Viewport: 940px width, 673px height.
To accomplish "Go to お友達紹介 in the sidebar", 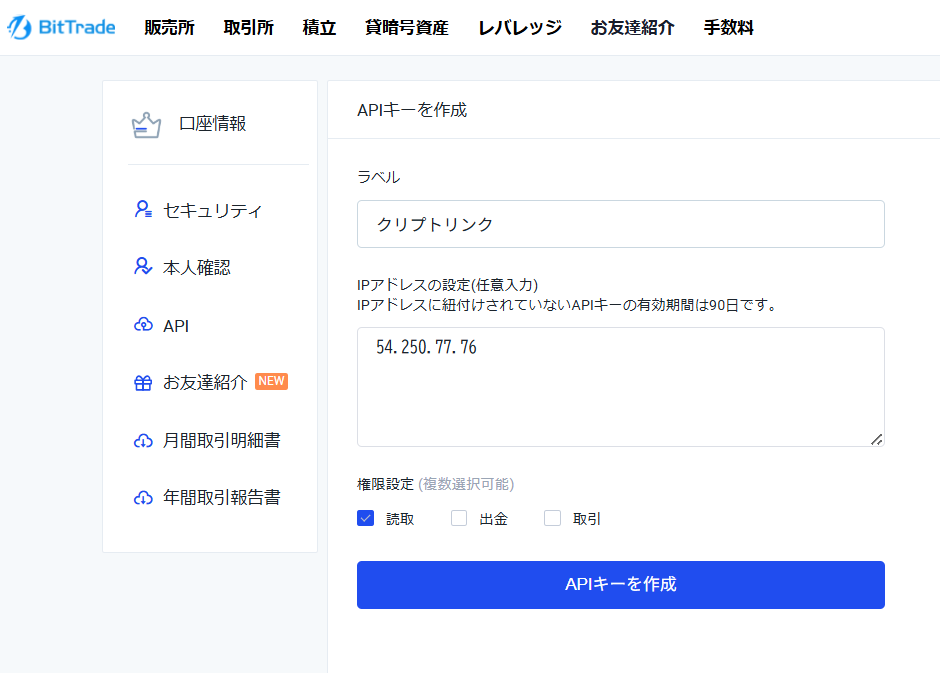I will (x=205, y=382).
